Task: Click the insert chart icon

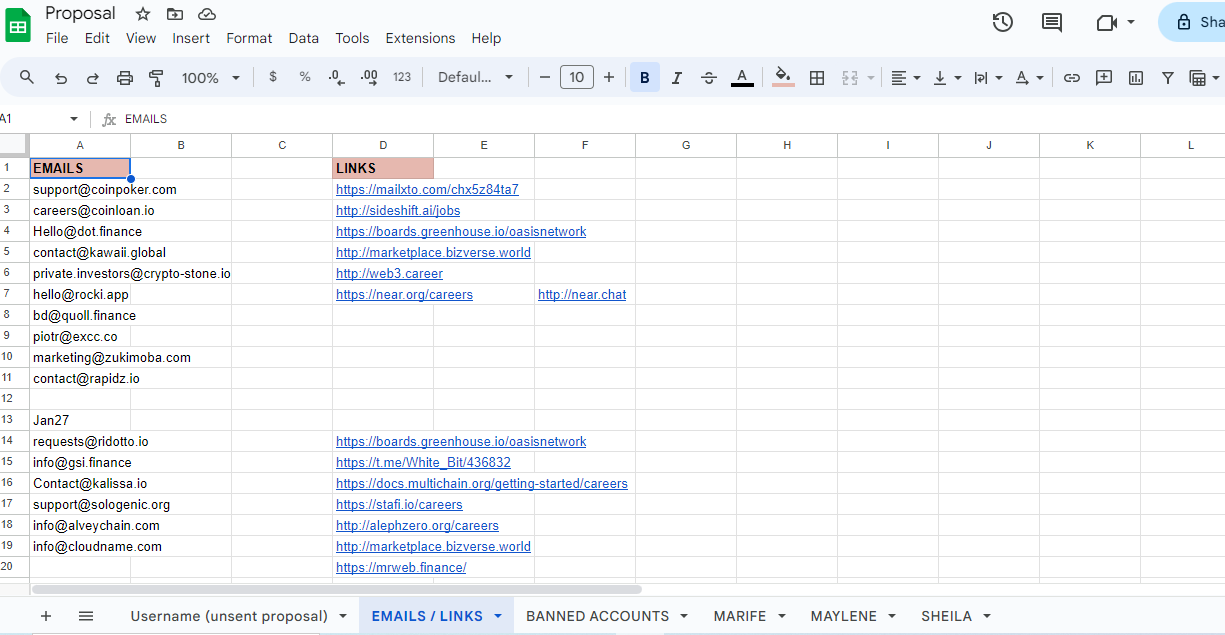Action: [1136, 78]
